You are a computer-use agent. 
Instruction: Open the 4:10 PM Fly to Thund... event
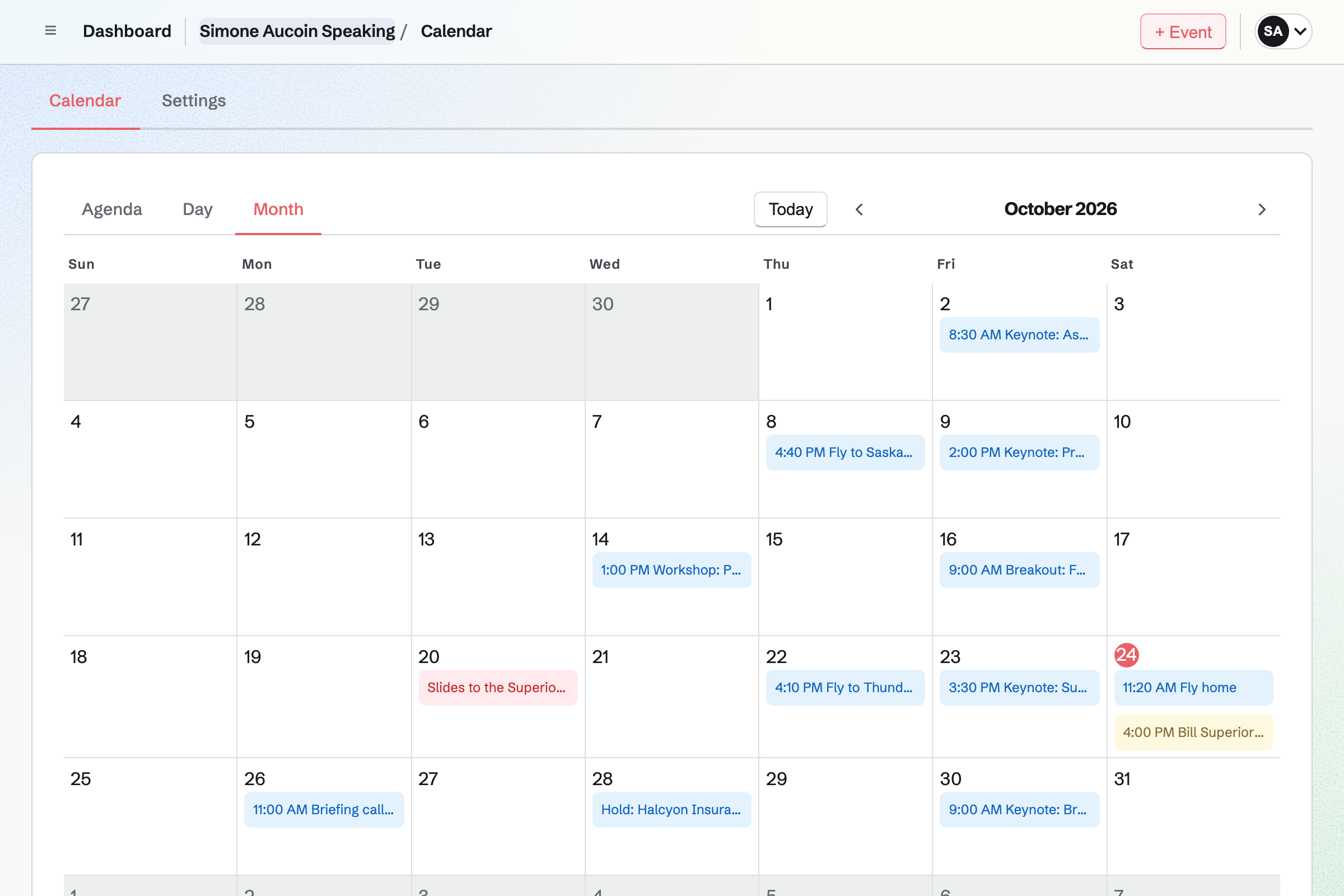coord(845,688)
